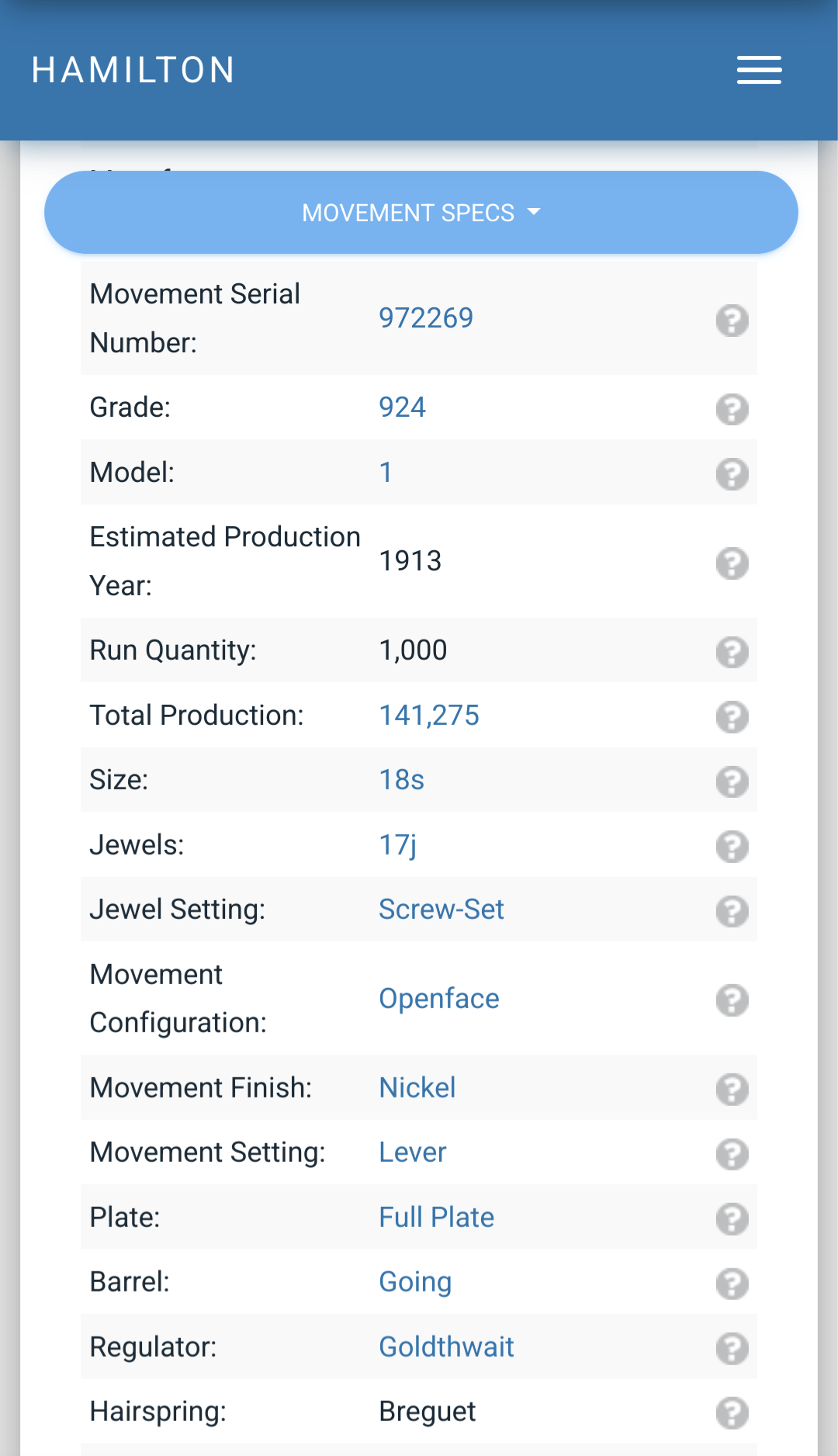Click the Screw-Set link
The image size is (838, 1456).
coord(441,910)
